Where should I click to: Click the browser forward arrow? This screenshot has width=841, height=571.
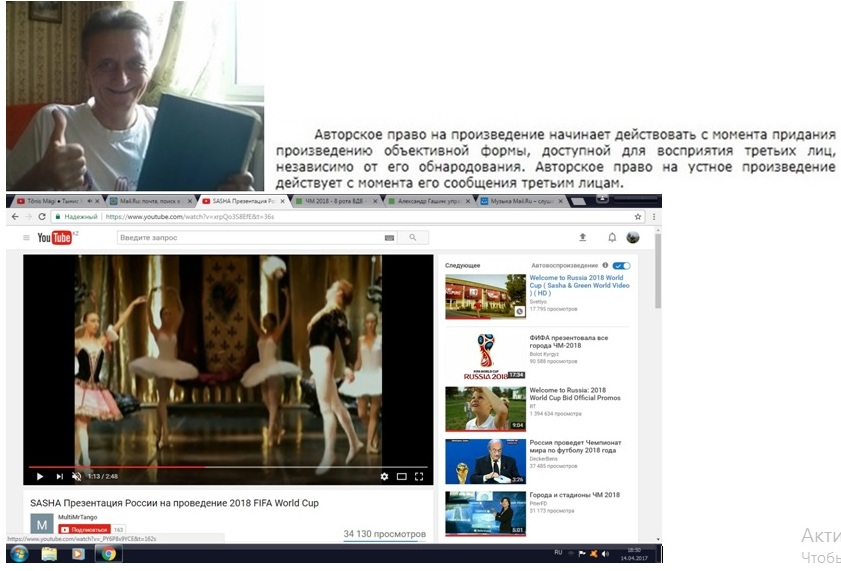pos(28,217)
